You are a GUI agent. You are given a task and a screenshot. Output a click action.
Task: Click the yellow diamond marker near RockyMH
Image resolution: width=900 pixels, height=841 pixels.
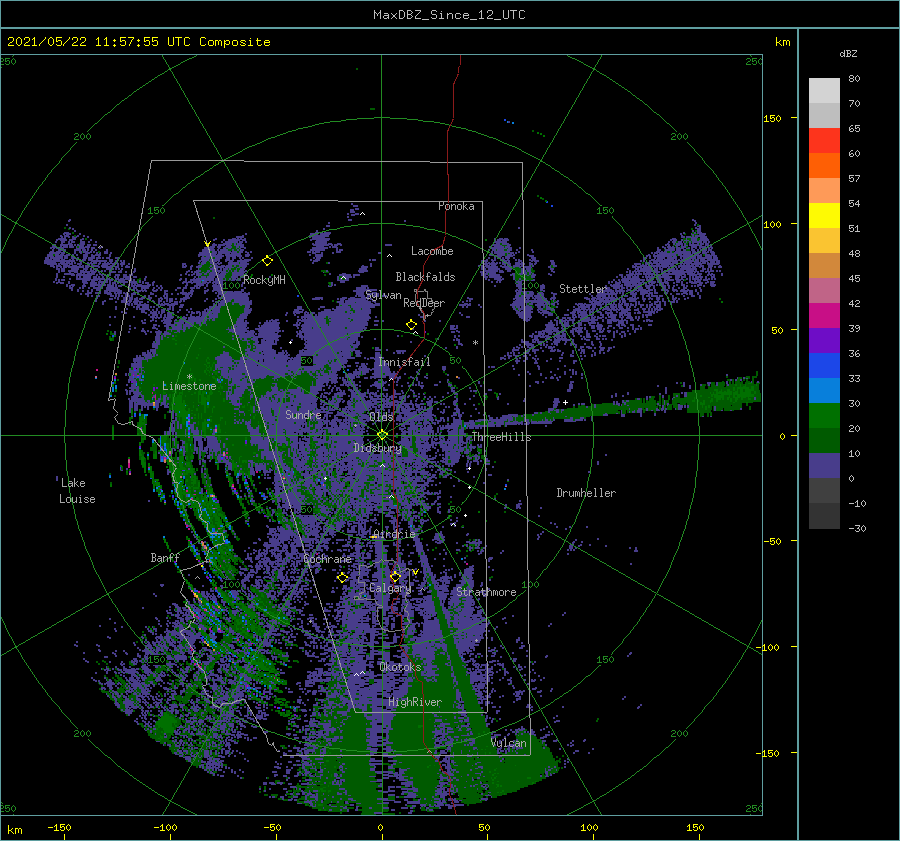[x=267, y=261]
